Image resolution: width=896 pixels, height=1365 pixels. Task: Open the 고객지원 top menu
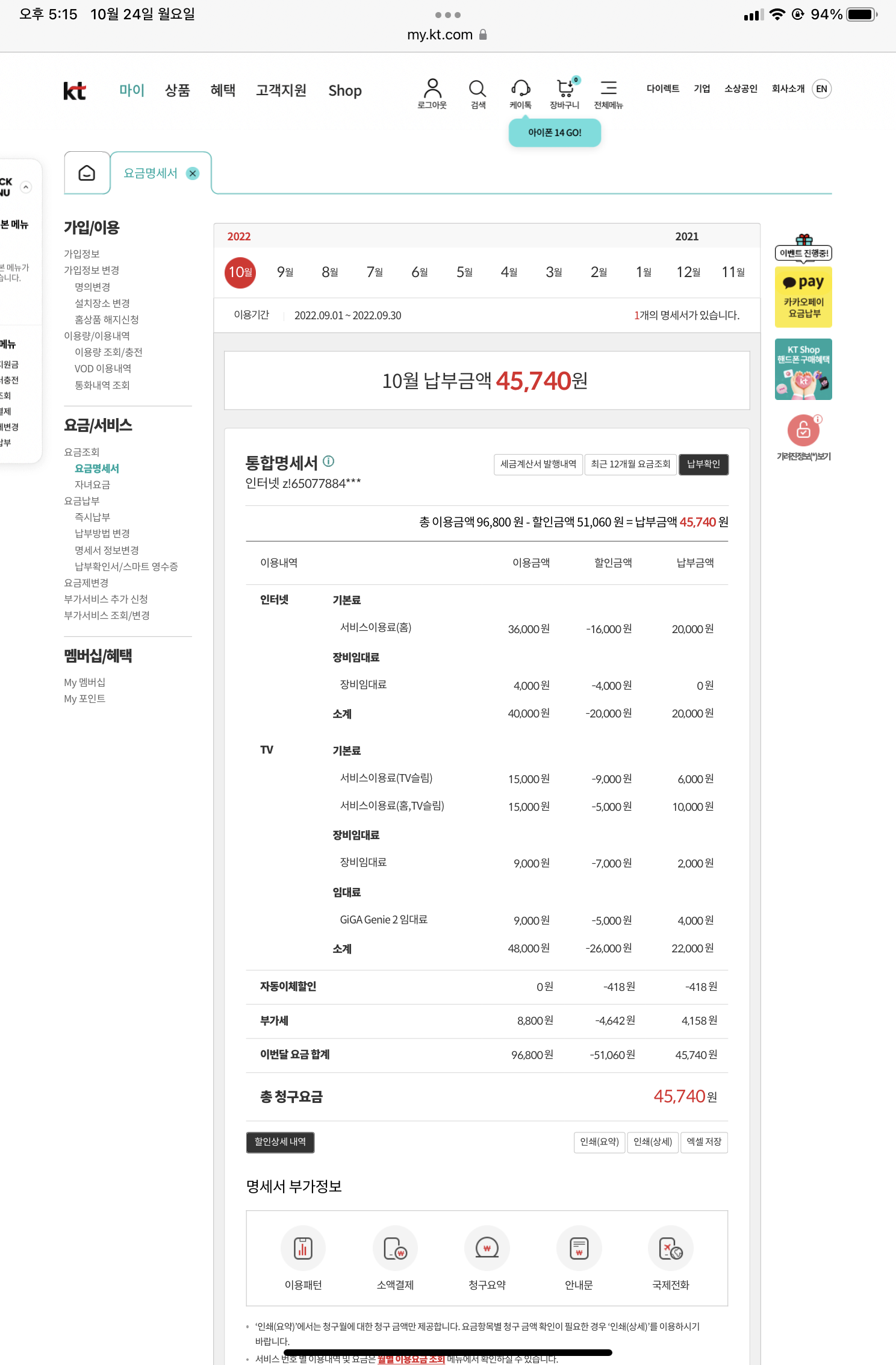tap(281, 90)
